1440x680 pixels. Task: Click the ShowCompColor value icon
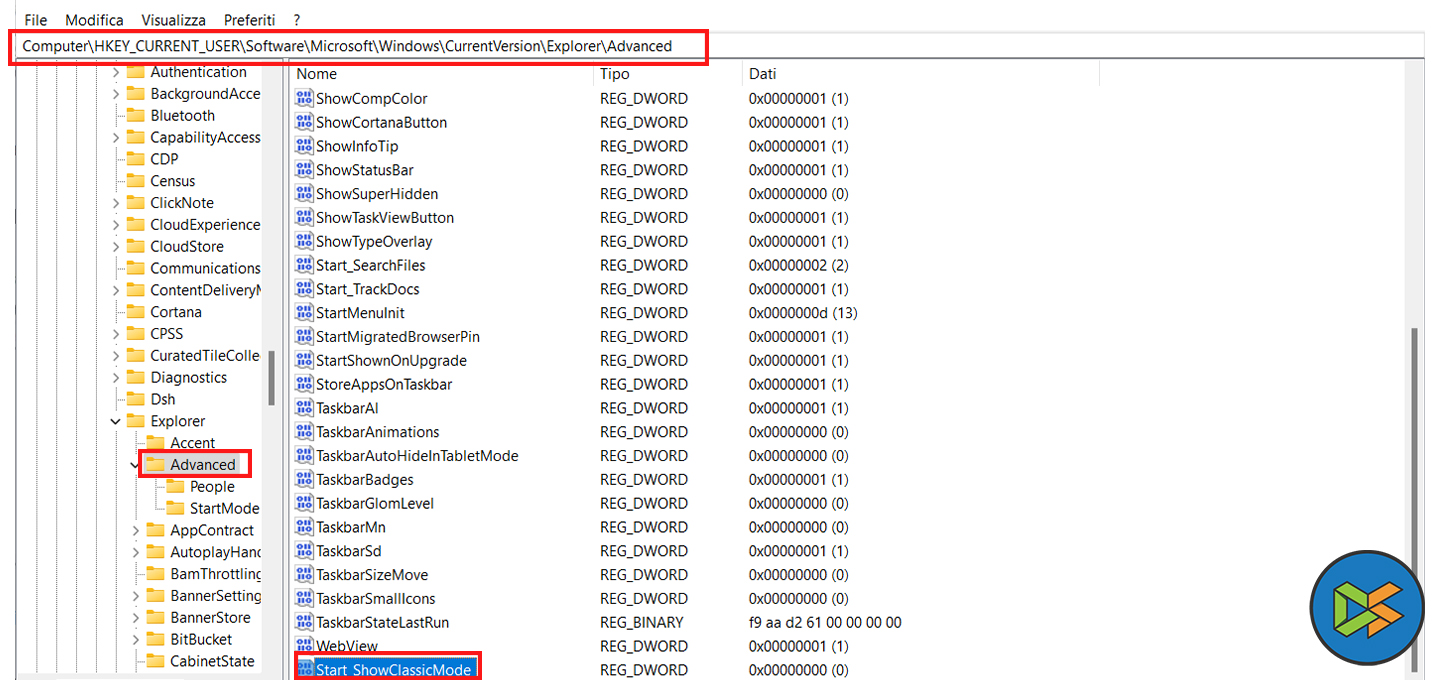pyautogui.click(x=304, y=99)
